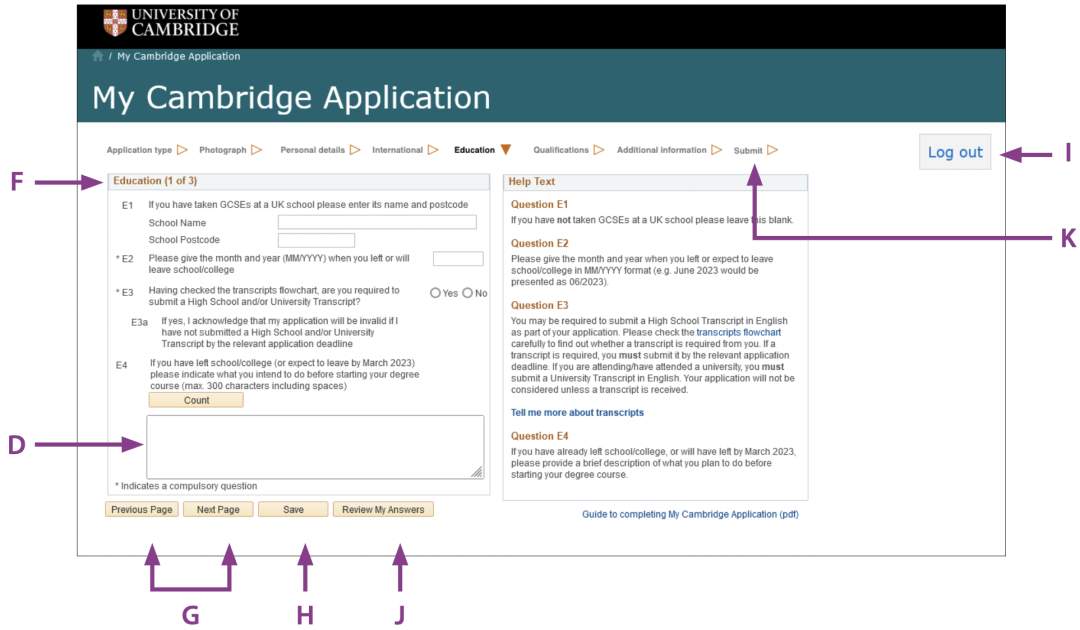The width and height of the screenshot is (1080, 630).
Task: Click the Next Page button
Action: click(218, 509)
